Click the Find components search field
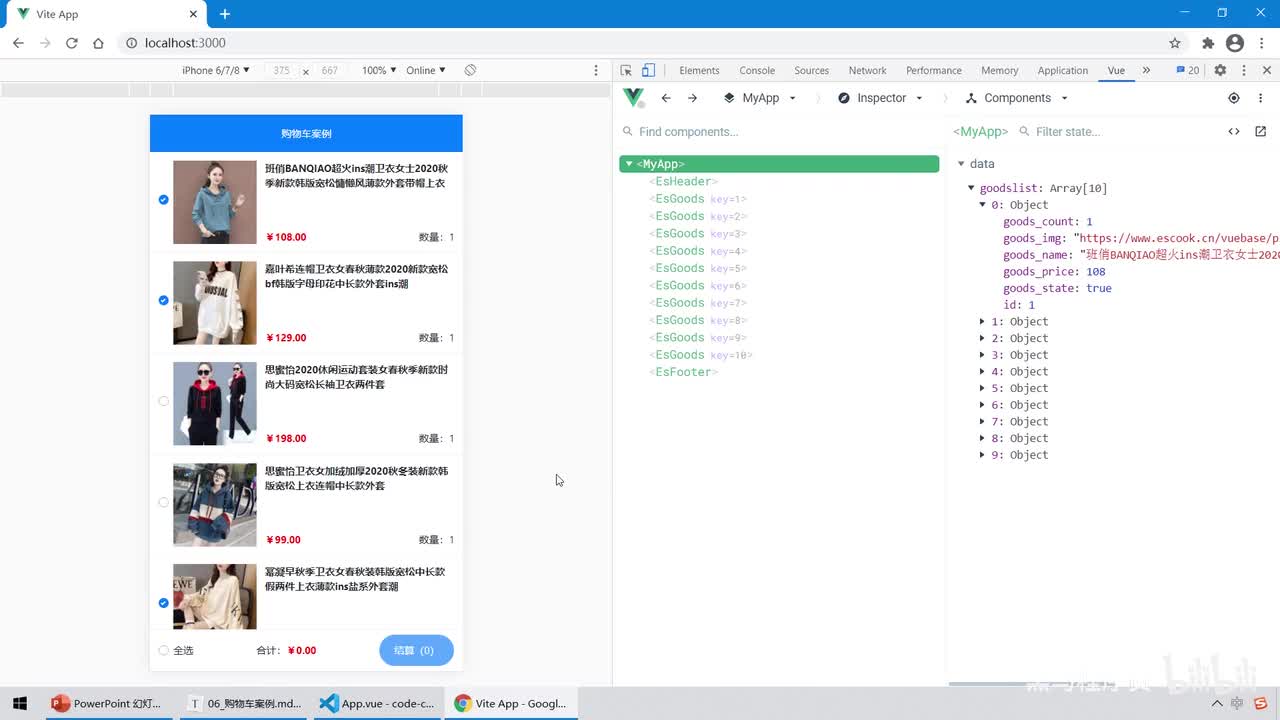The width and height of the screenshot is (1280, 720). coord(780,131)
